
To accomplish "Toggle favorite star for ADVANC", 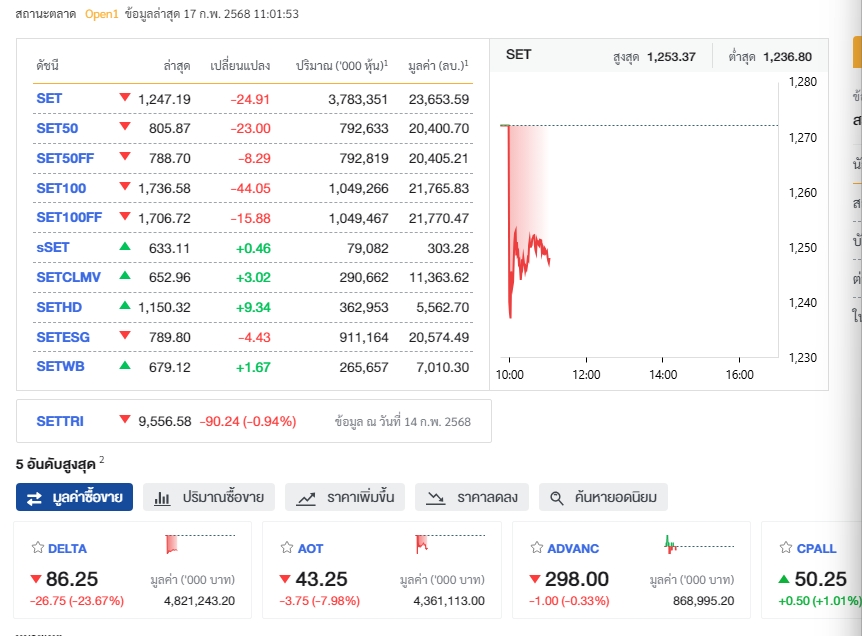I will [x=537, y=548].
